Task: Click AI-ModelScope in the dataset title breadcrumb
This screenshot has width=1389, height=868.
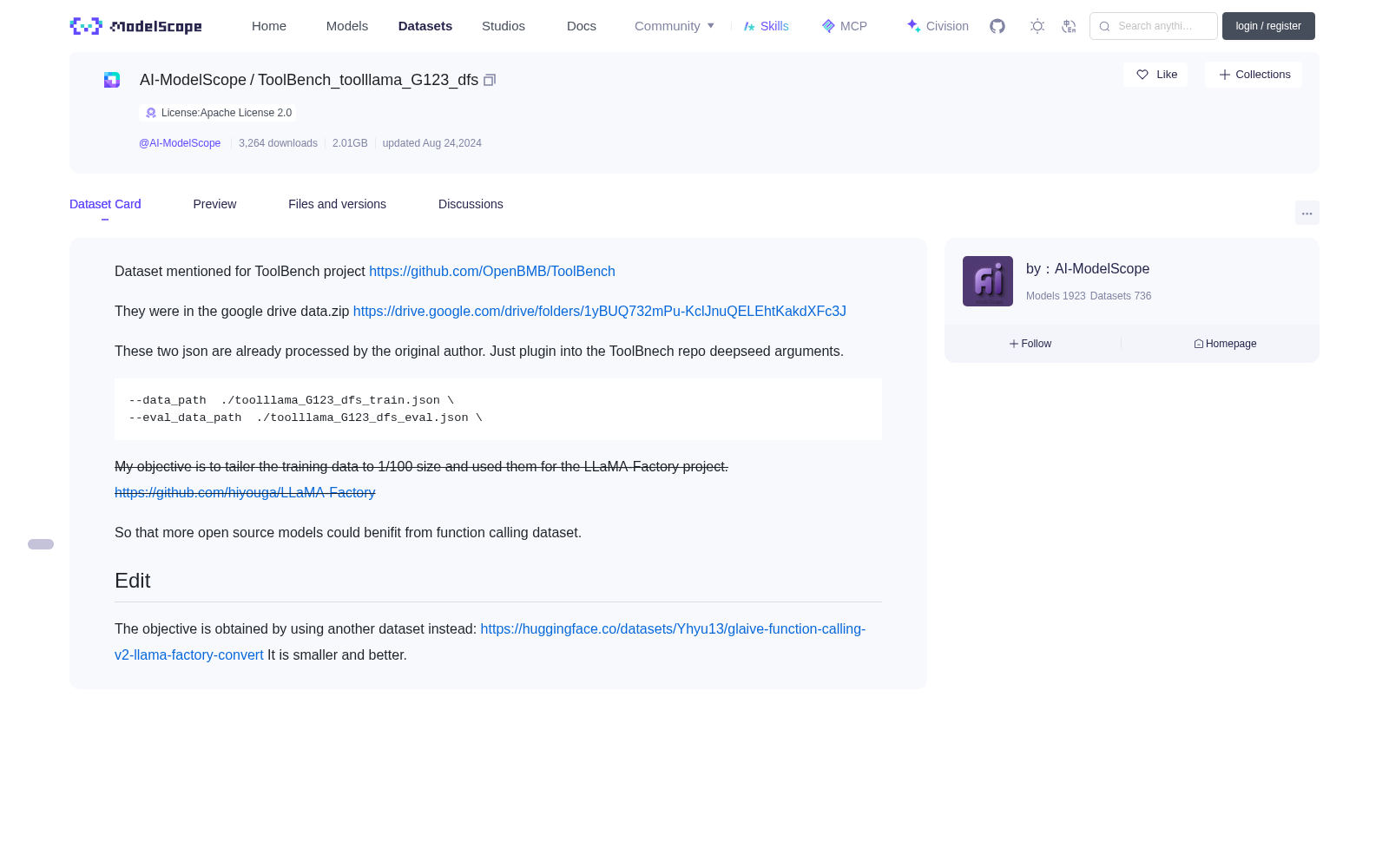Action: pos(193,80)
